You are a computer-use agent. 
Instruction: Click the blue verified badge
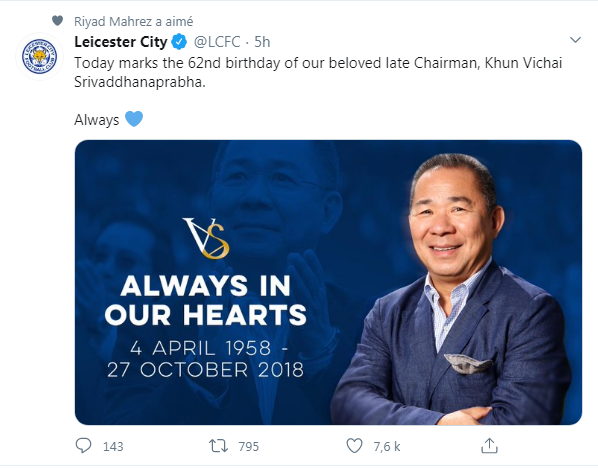coord(179,42)
